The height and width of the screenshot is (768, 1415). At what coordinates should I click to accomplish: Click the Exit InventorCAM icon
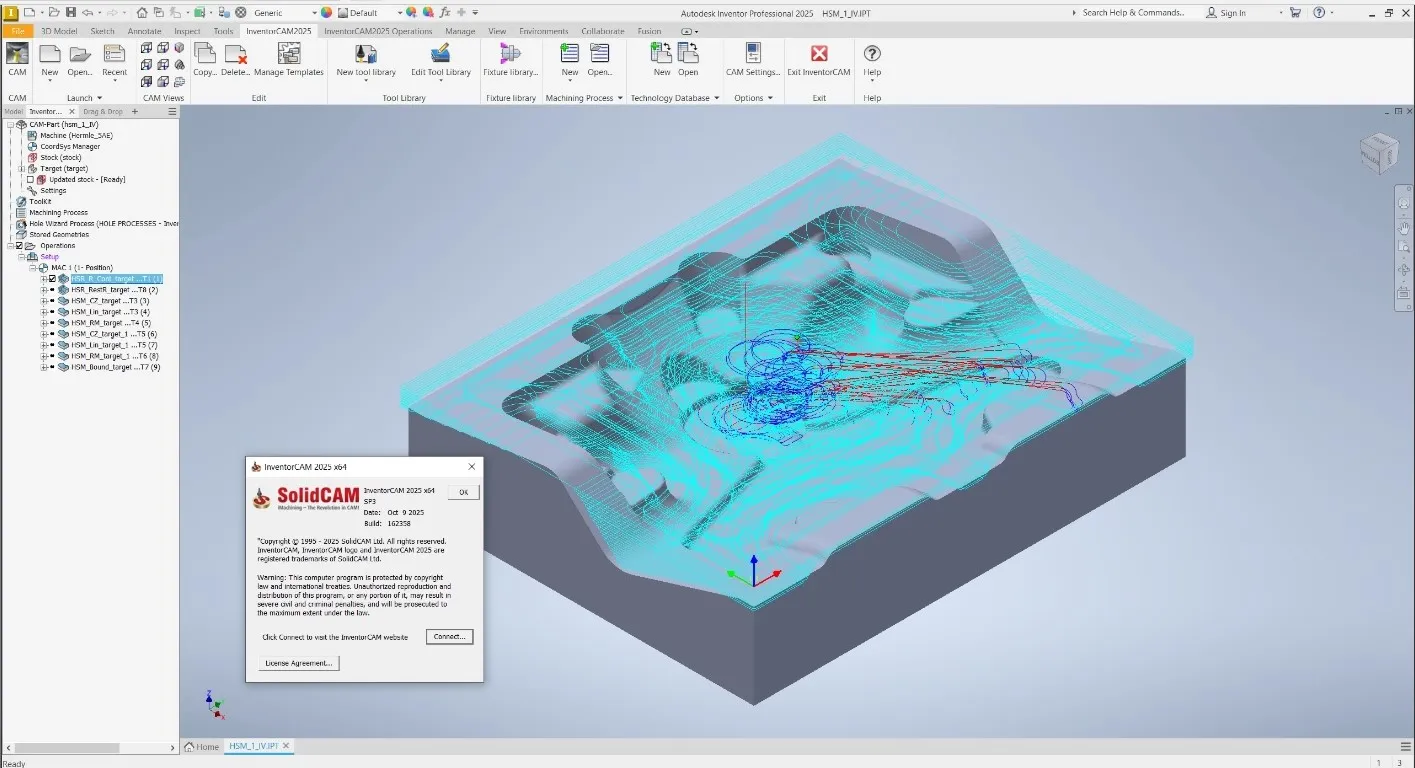click(818, 55)
